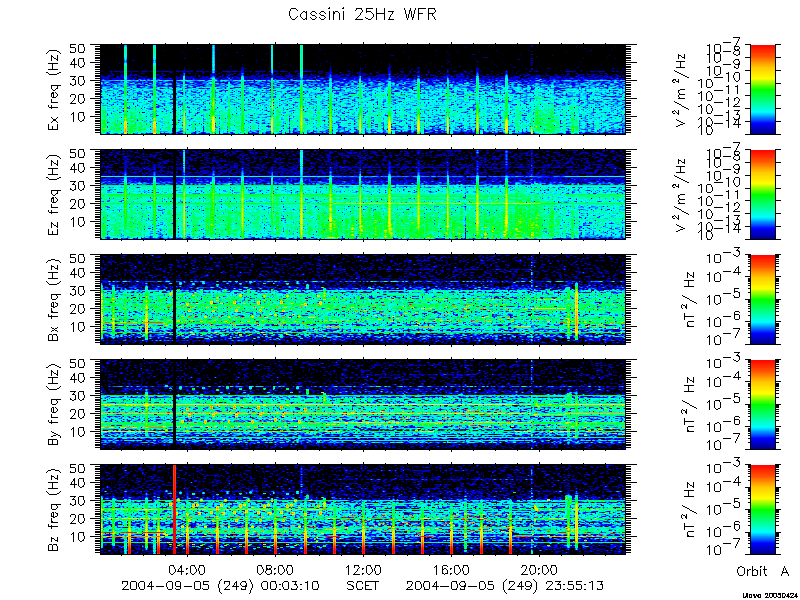
Task: Click the "Orbit A" label
Action: tap(762, 571)
